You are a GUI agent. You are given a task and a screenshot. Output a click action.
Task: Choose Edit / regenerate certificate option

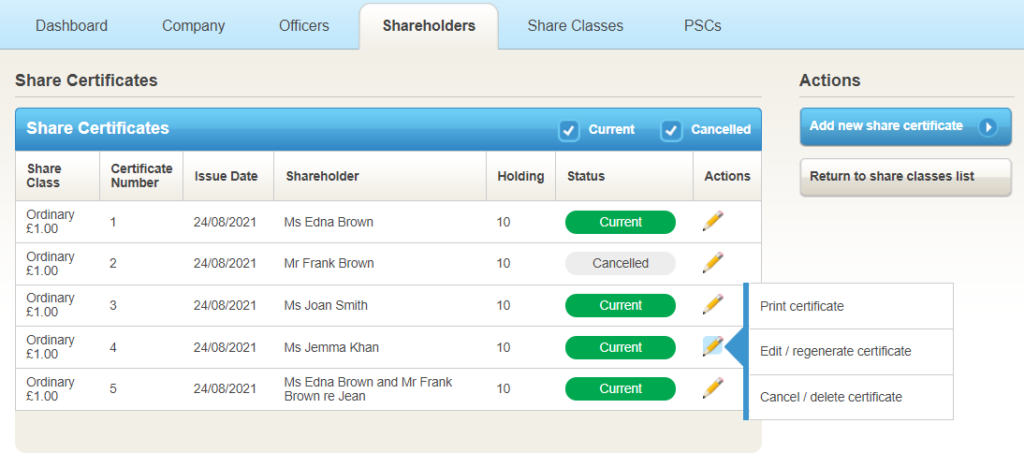coord(835,351)
